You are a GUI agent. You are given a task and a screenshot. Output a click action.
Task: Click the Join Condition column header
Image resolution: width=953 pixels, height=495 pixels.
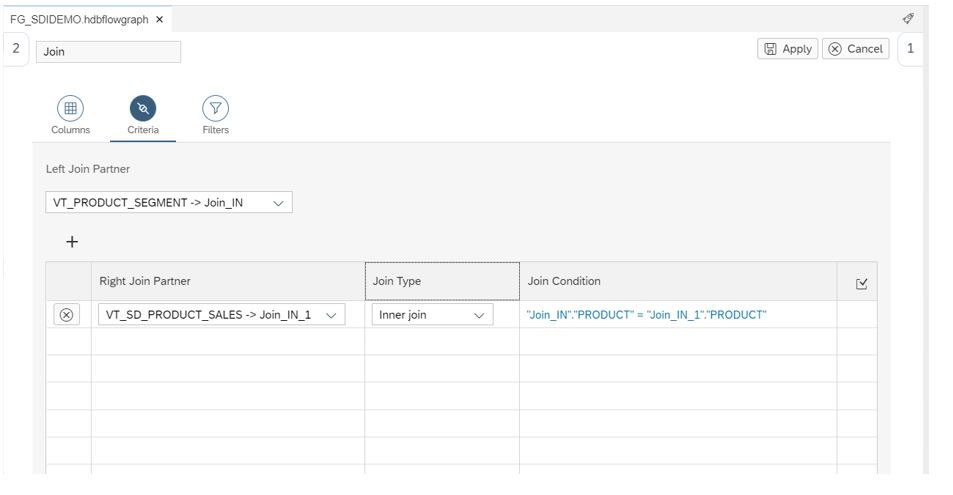(x=678, y=281)
